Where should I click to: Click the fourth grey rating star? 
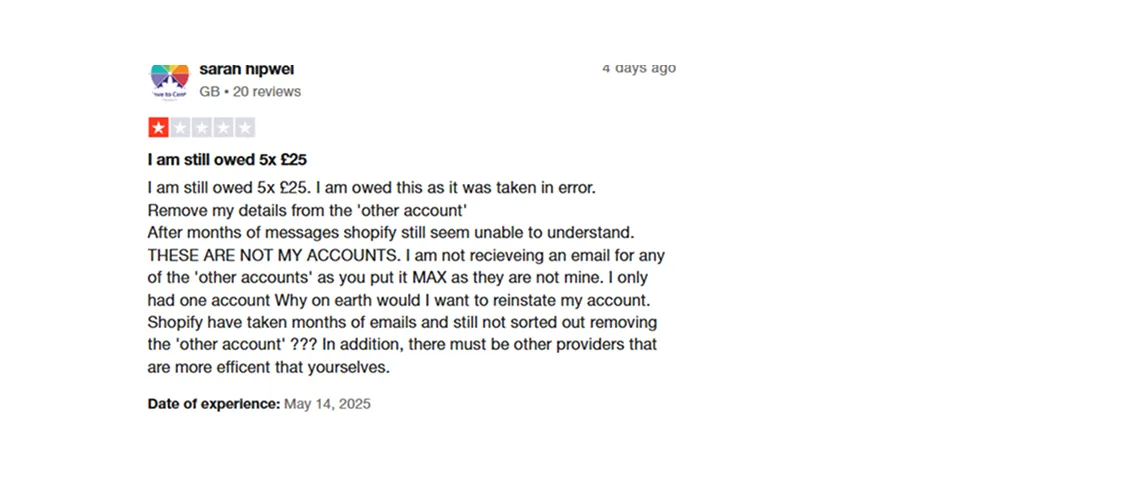223,127
